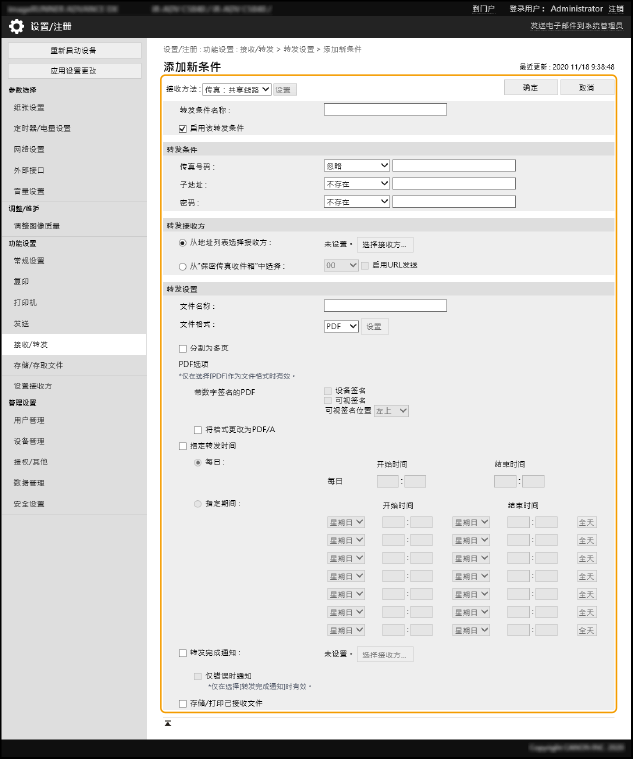Expand the 子地址 condition dropdown
Viewport: 633px width, 759px height.
coord(356,184)
